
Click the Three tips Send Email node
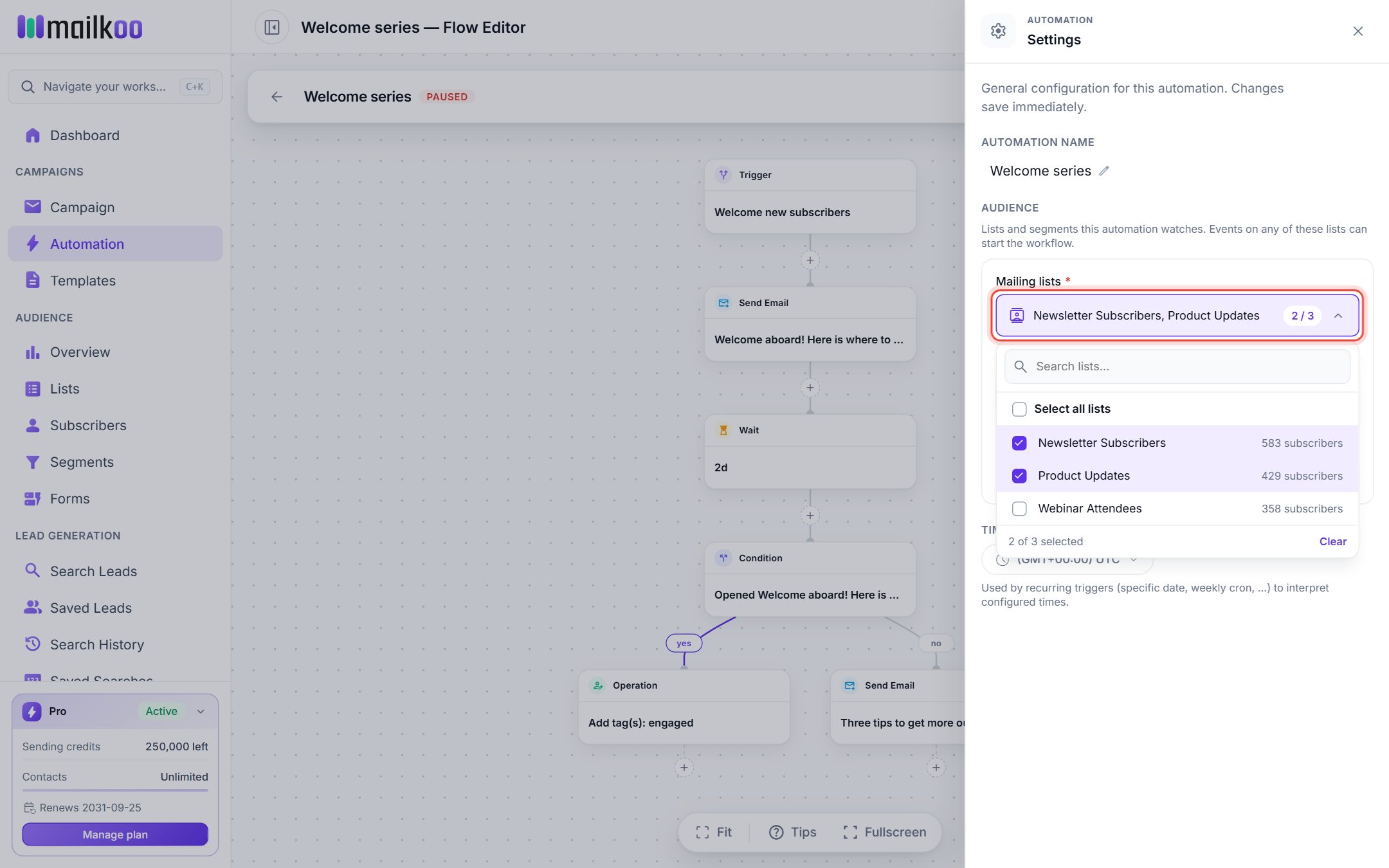point(898,707)
